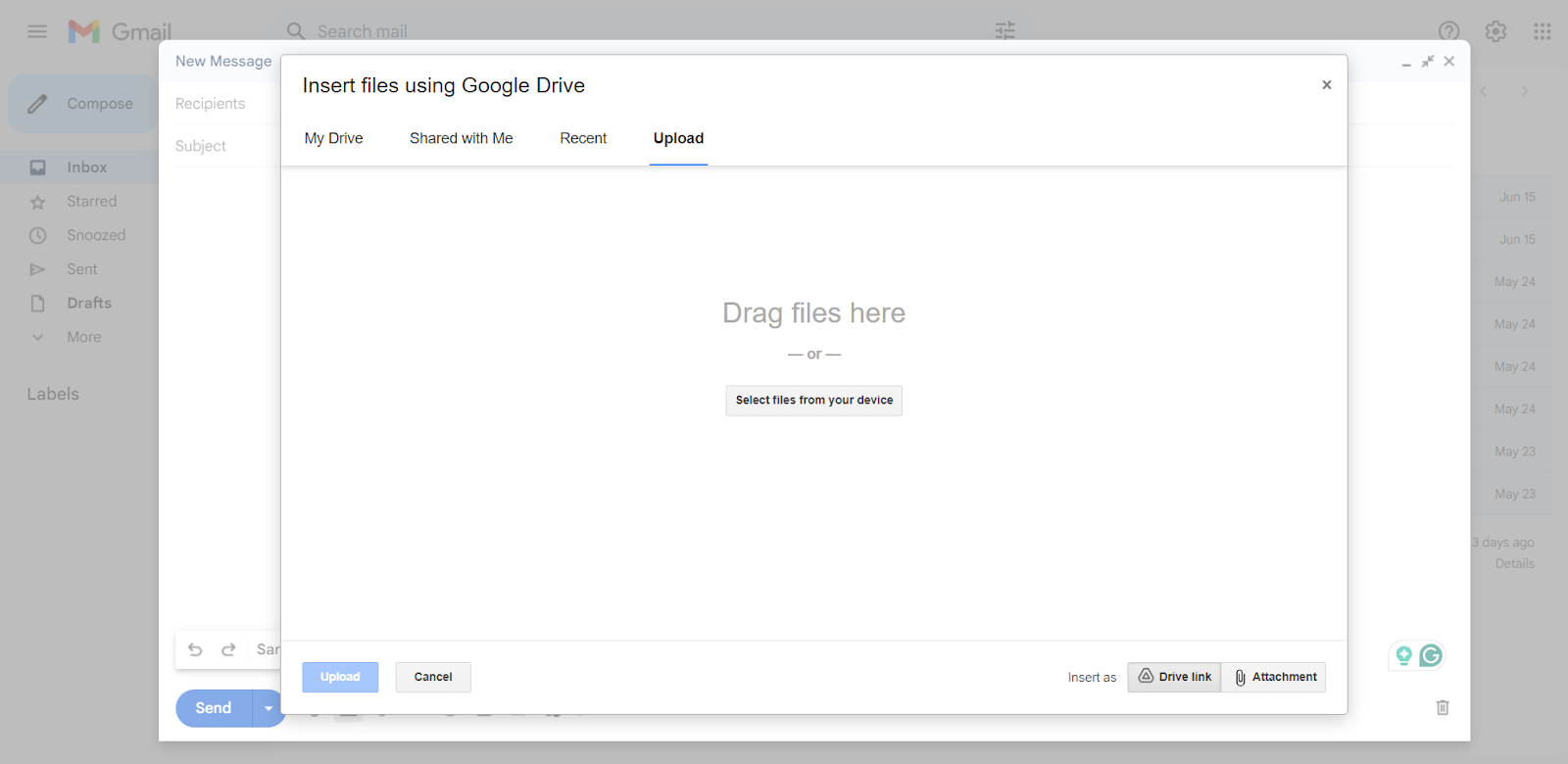
Task: Click the green lightbulb suggestion icon
Action: 1403,655
